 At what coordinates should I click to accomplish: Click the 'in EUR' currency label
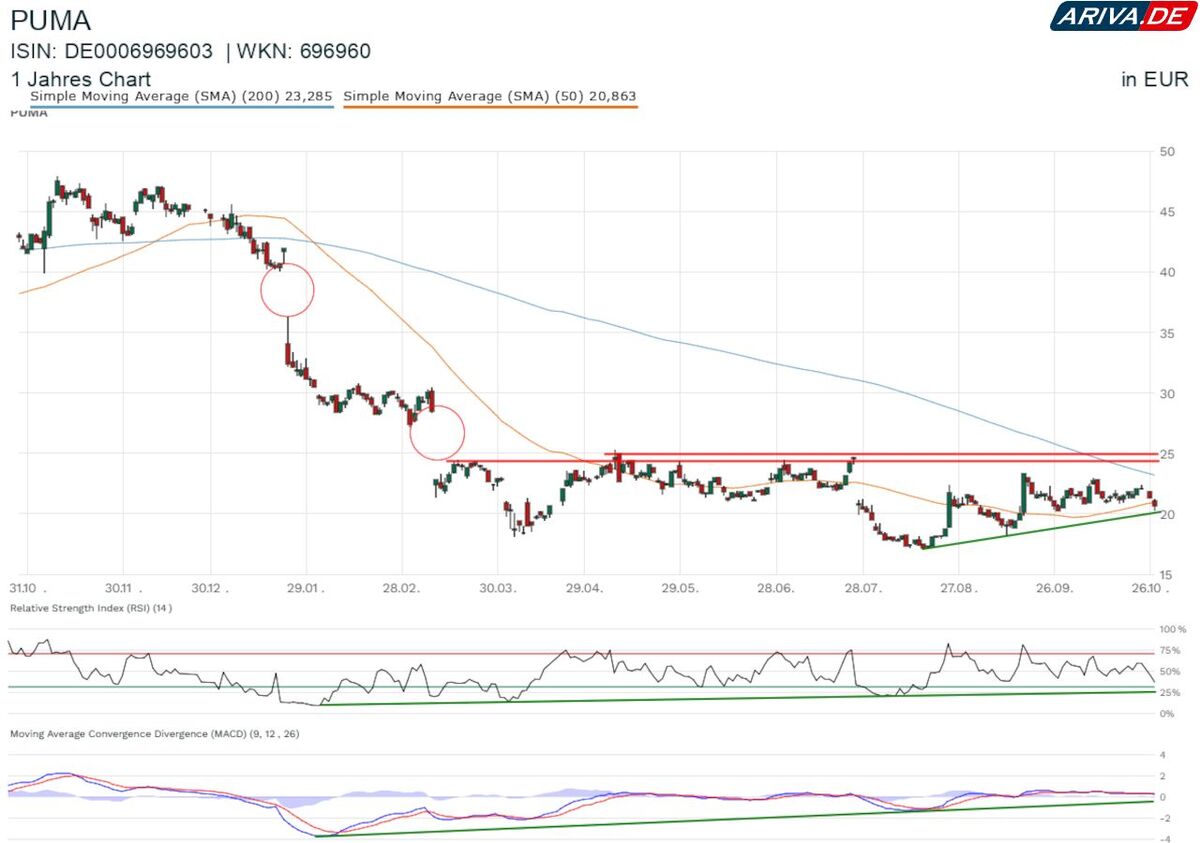pyautogui.click(x=1154, y=80)
